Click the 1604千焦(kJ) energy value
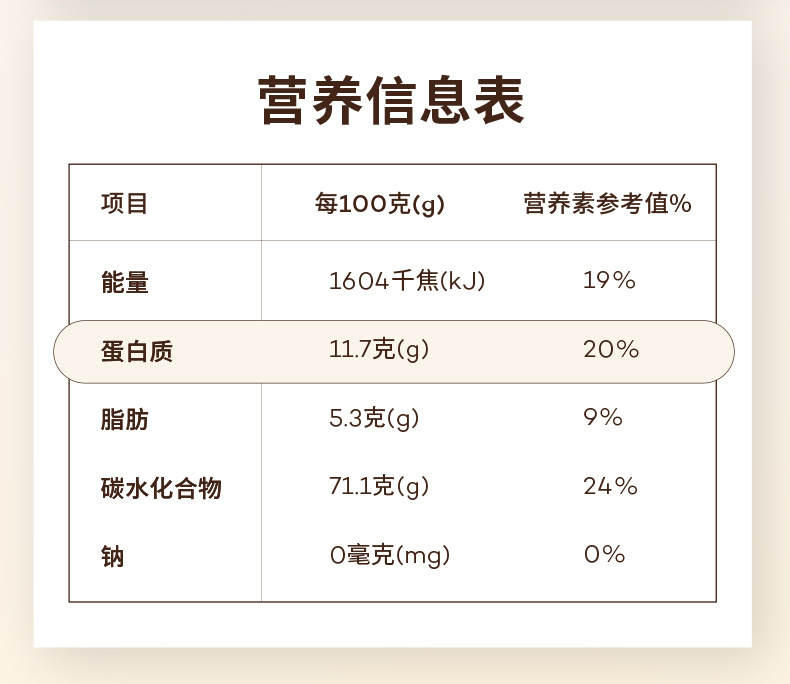790x684 pixels. pyautogui.click(x=407, y=282)
